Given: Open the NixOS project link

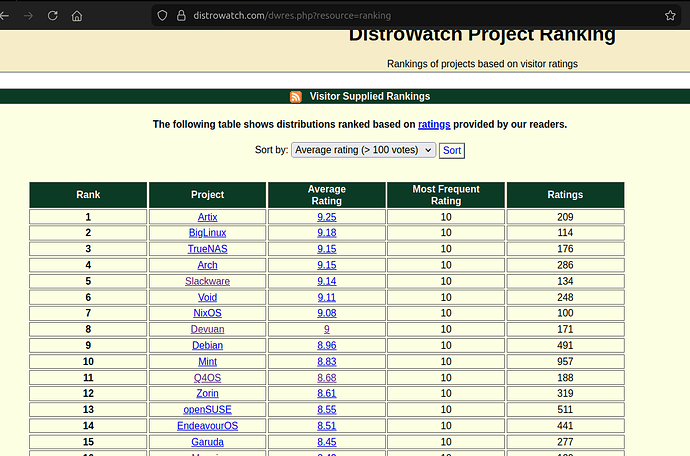Looking at the screenshot, I should pos(207,313).
